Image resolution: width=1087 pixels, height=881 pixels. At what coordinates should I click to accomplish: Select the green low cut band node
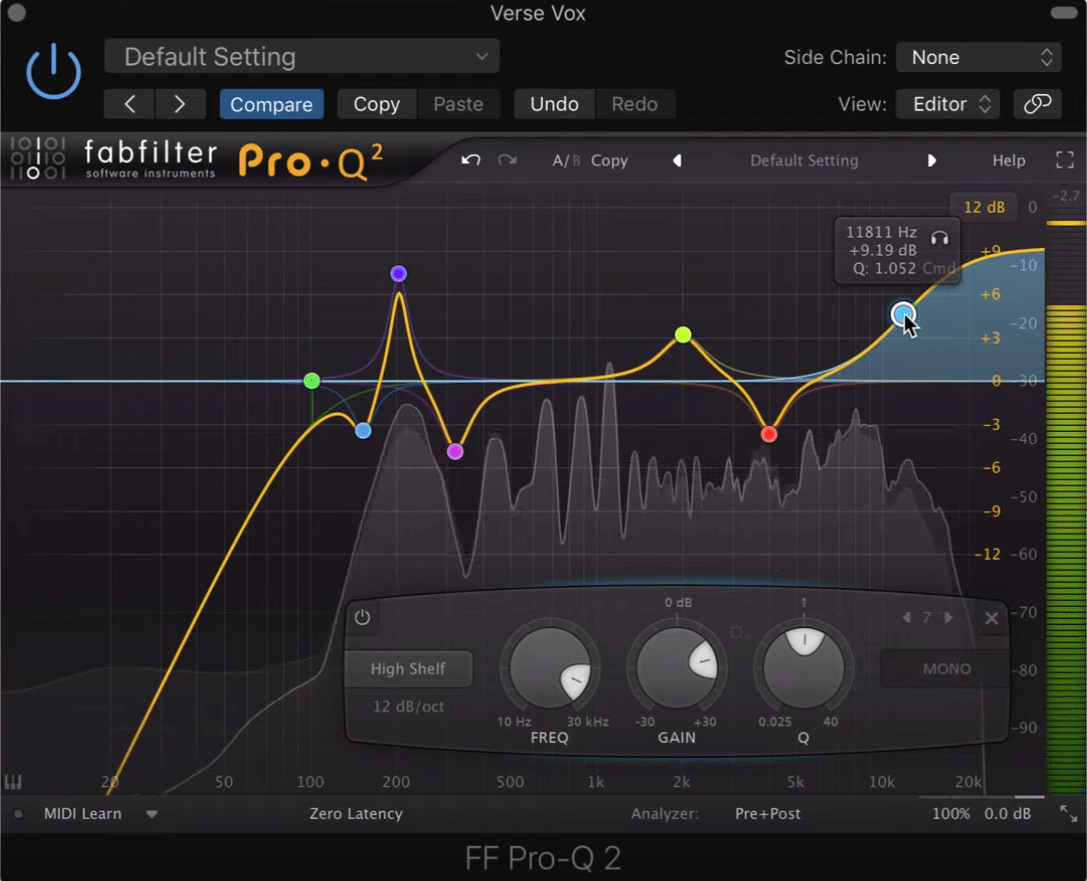tap(312, 381)
